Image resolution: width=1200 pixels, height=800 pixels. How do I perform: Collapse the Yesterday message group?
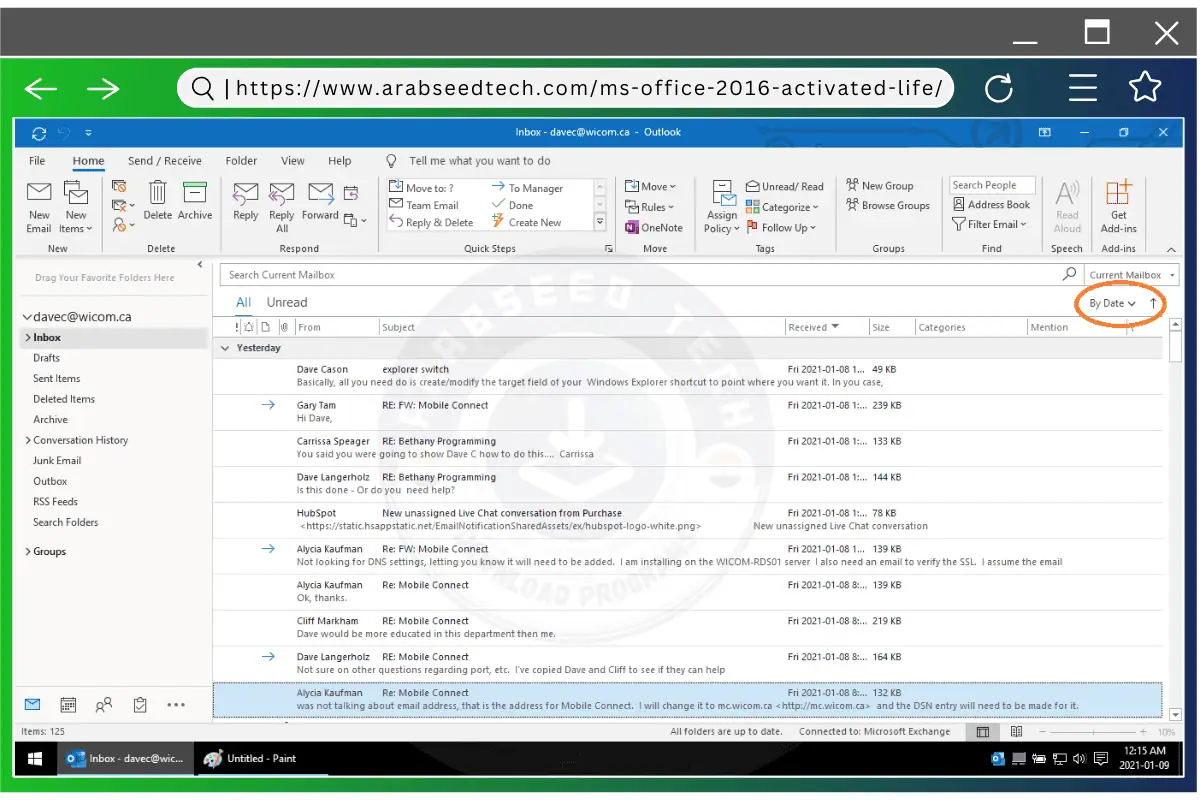[225, 347]
